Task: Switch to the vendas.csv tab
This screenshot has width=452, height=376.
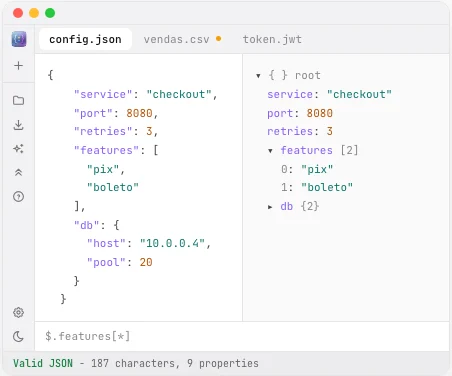Action: tap(177, 39)
